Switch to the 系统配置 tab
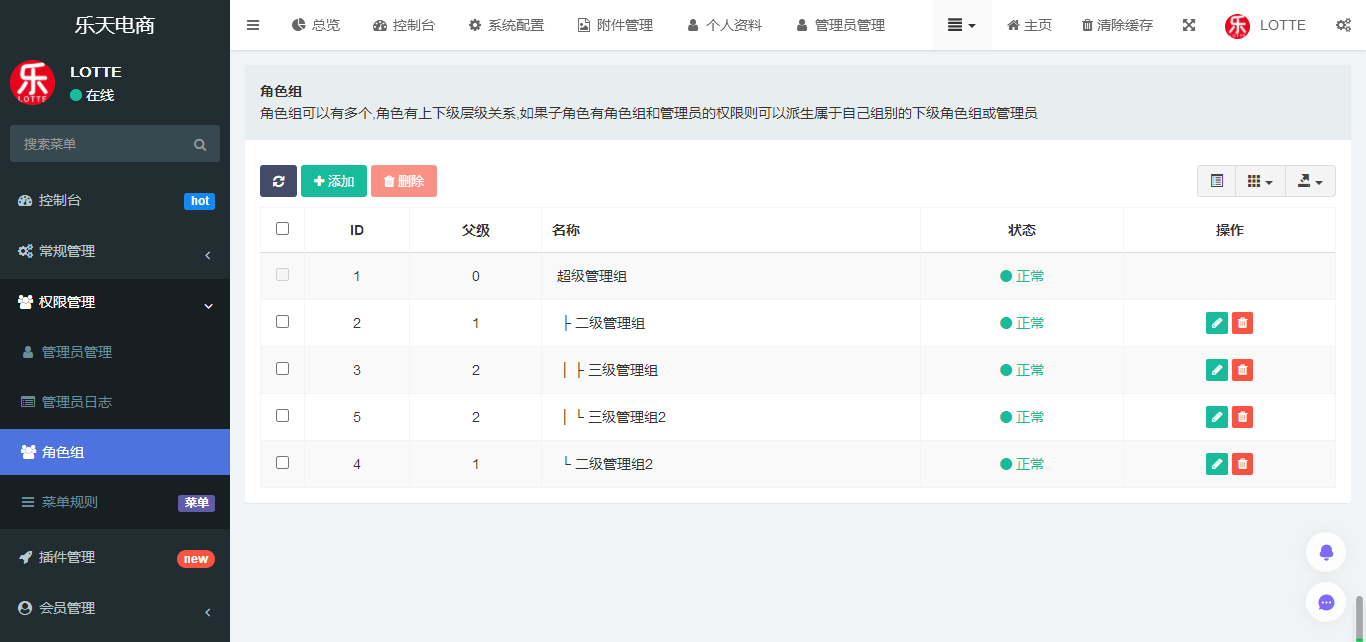The image size is (1366, 642). tap(506, 25)
